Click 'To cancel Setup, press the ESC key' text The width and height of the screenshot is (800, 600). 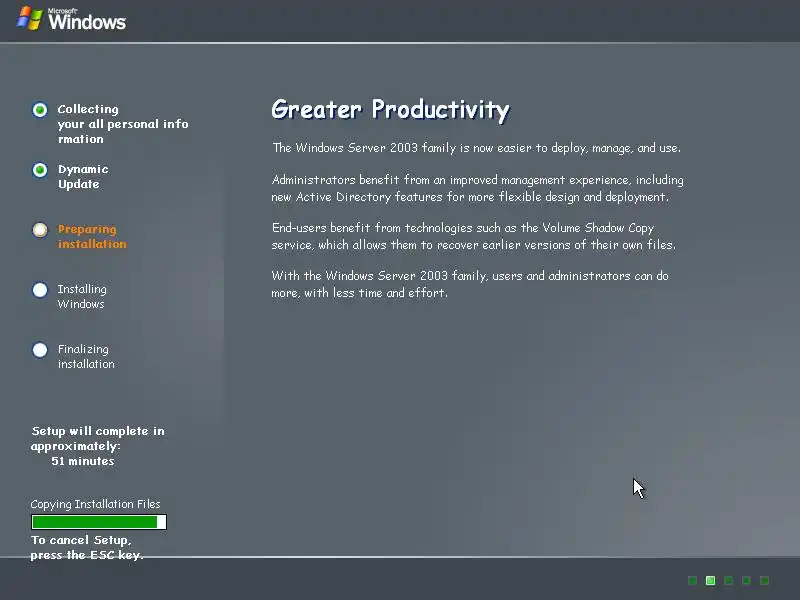[87, 547]
